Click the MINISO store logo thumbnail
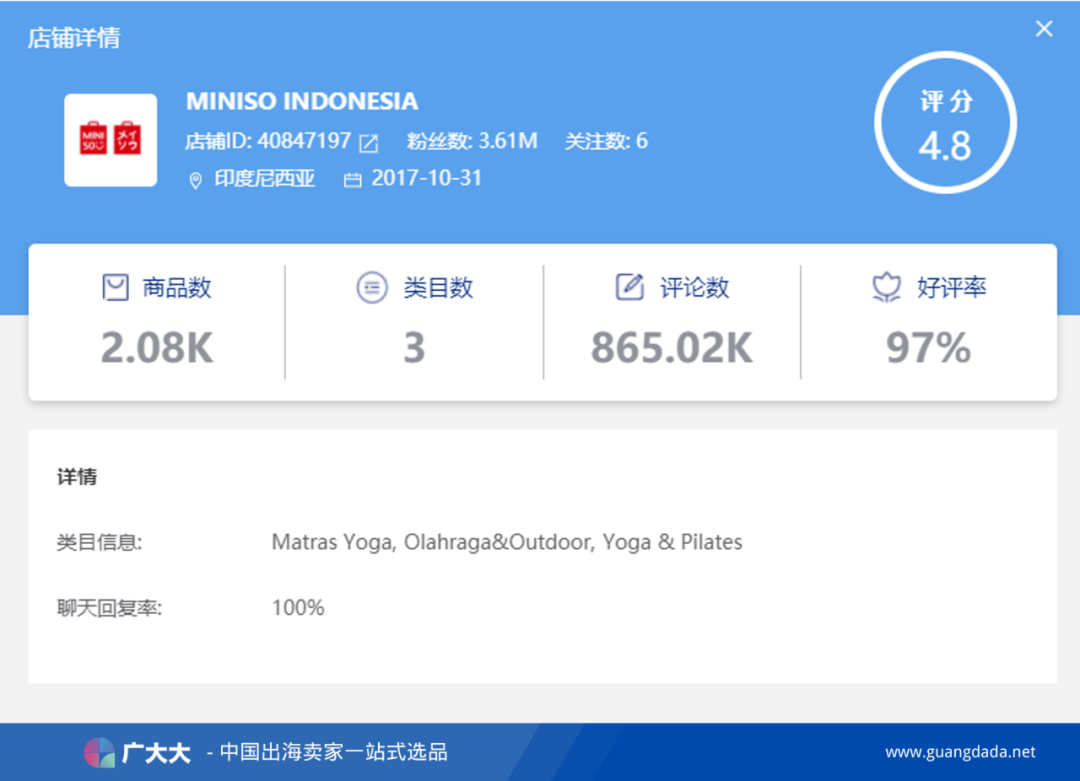 coord(110,140)
